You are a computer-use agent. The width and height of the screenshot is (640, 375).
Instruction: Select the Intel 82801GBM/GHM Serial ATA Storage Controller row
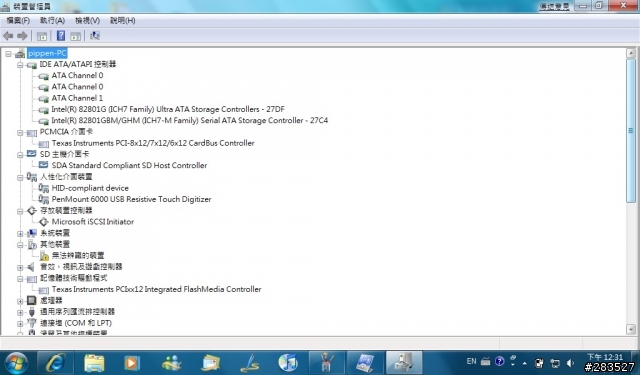[189, 120]
